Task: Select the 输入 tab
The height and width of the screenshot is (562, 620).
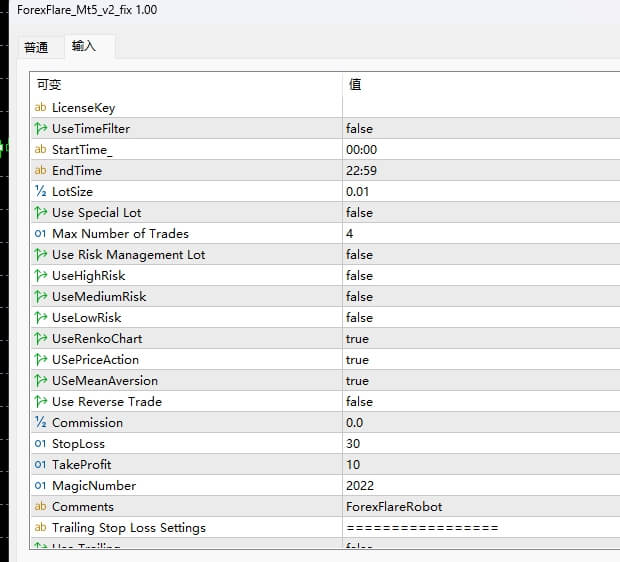Action: pyautogui.click(x=84, y=47)
